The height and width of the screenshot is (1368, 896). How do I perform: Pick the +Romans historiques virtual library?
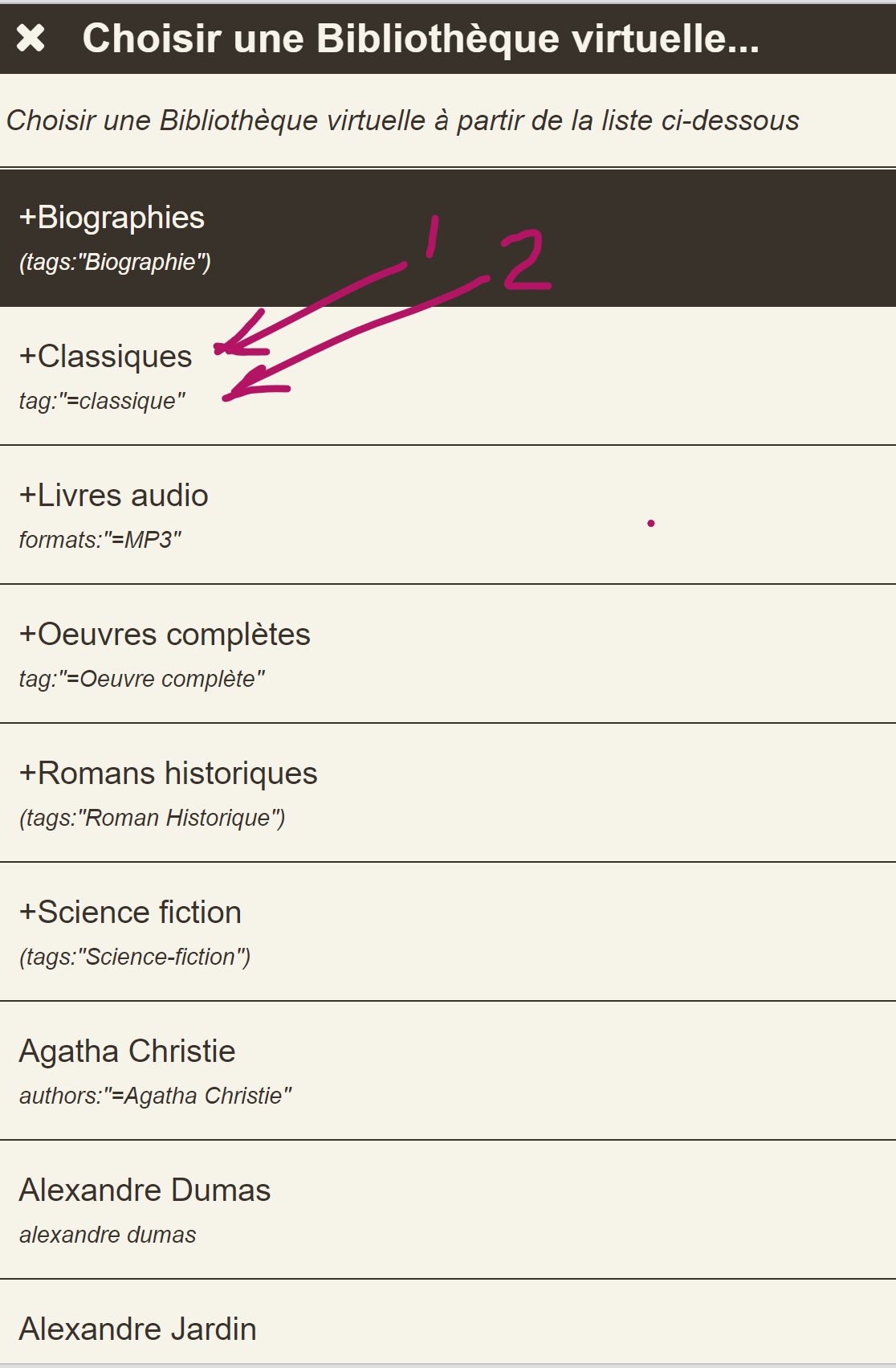(x=168, y=774)
